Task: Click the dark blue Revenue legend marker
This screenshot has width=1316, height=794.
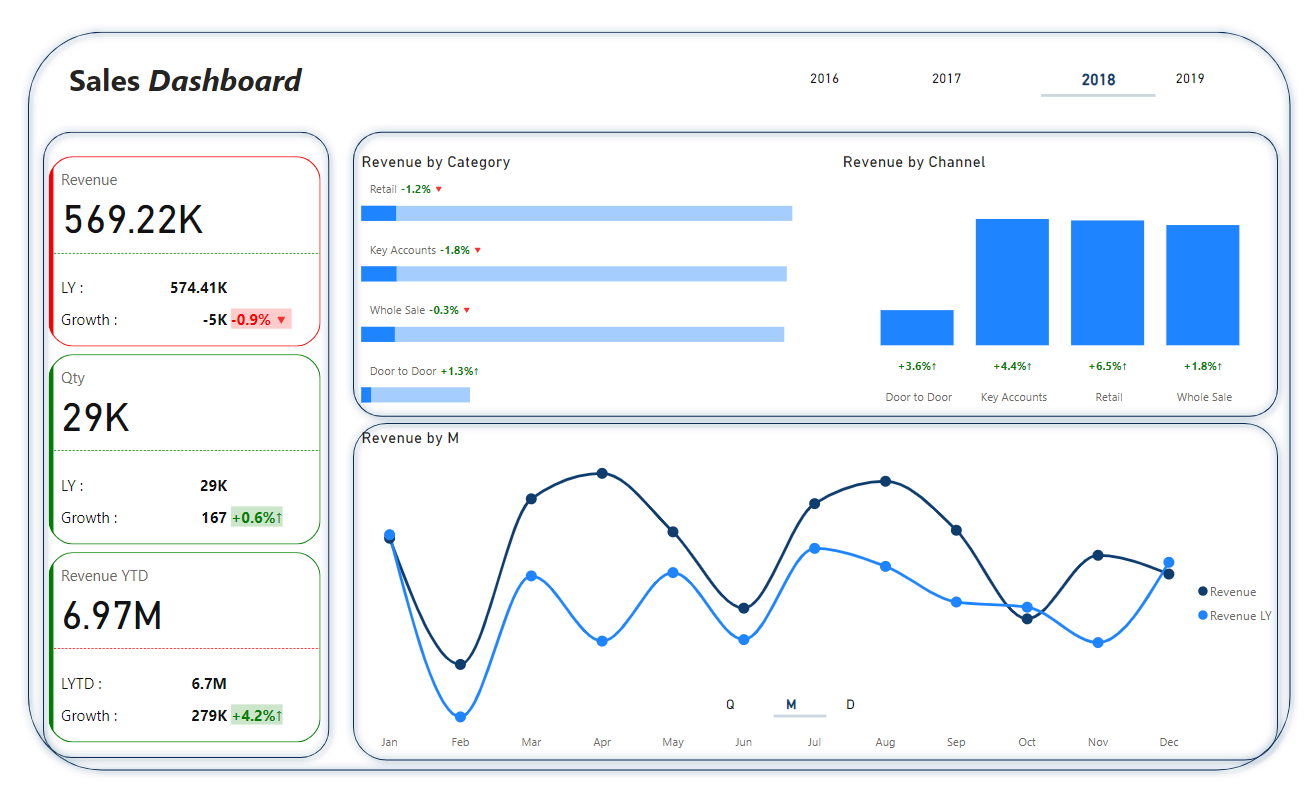Action: [x=1203, y=592]
